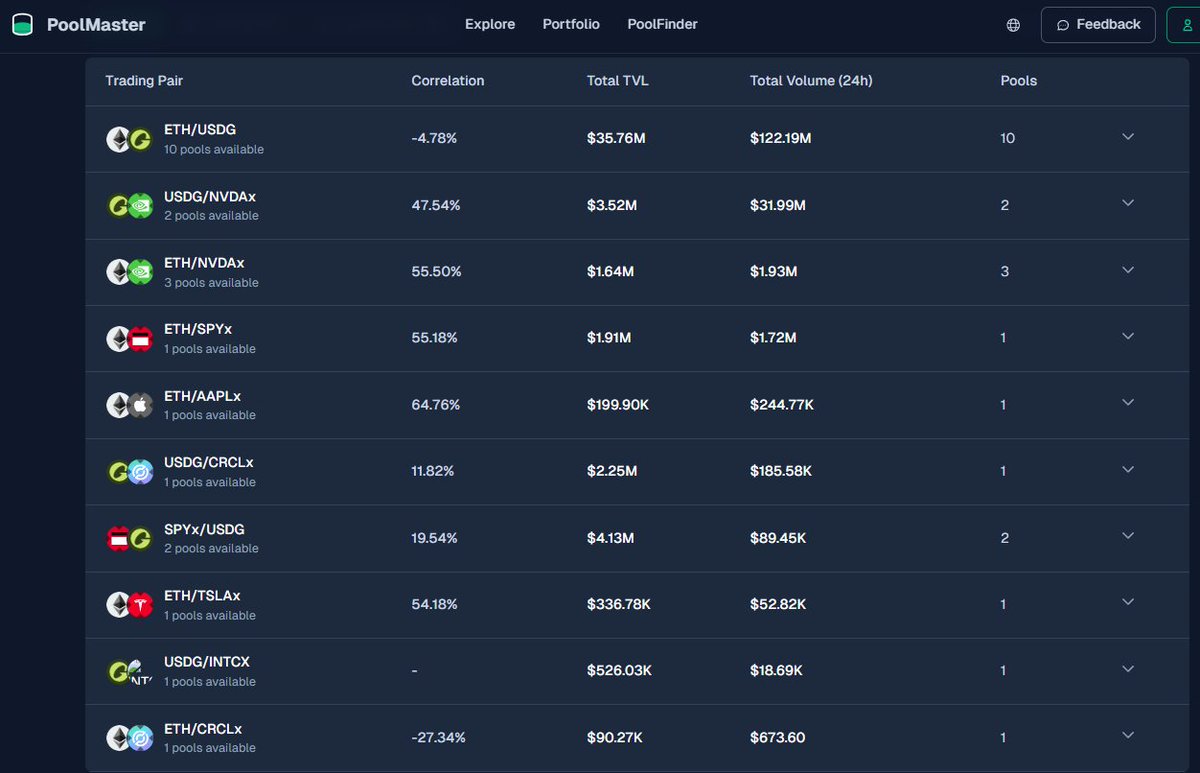Click the PoolMaster logo icon
This screenshot has width=1200, height=773.
(22, 25)
